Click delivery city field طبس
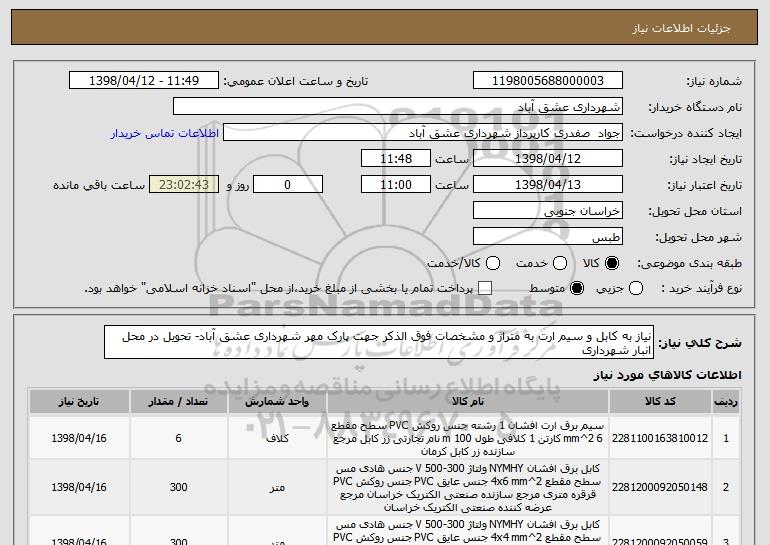The height and width of the screenshot is (545, 770). point(548,237)
